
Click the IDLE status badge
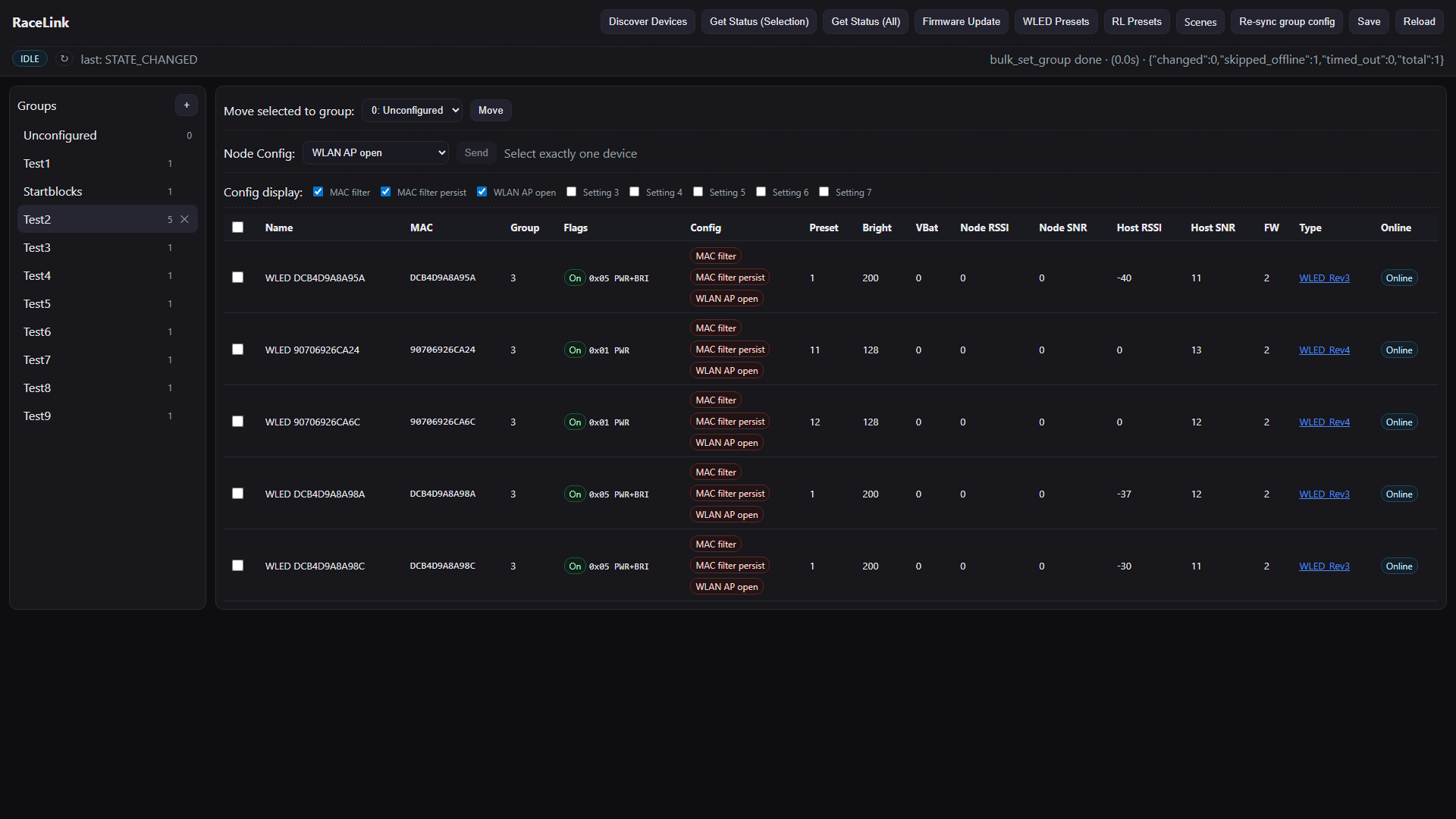[30, 59]
